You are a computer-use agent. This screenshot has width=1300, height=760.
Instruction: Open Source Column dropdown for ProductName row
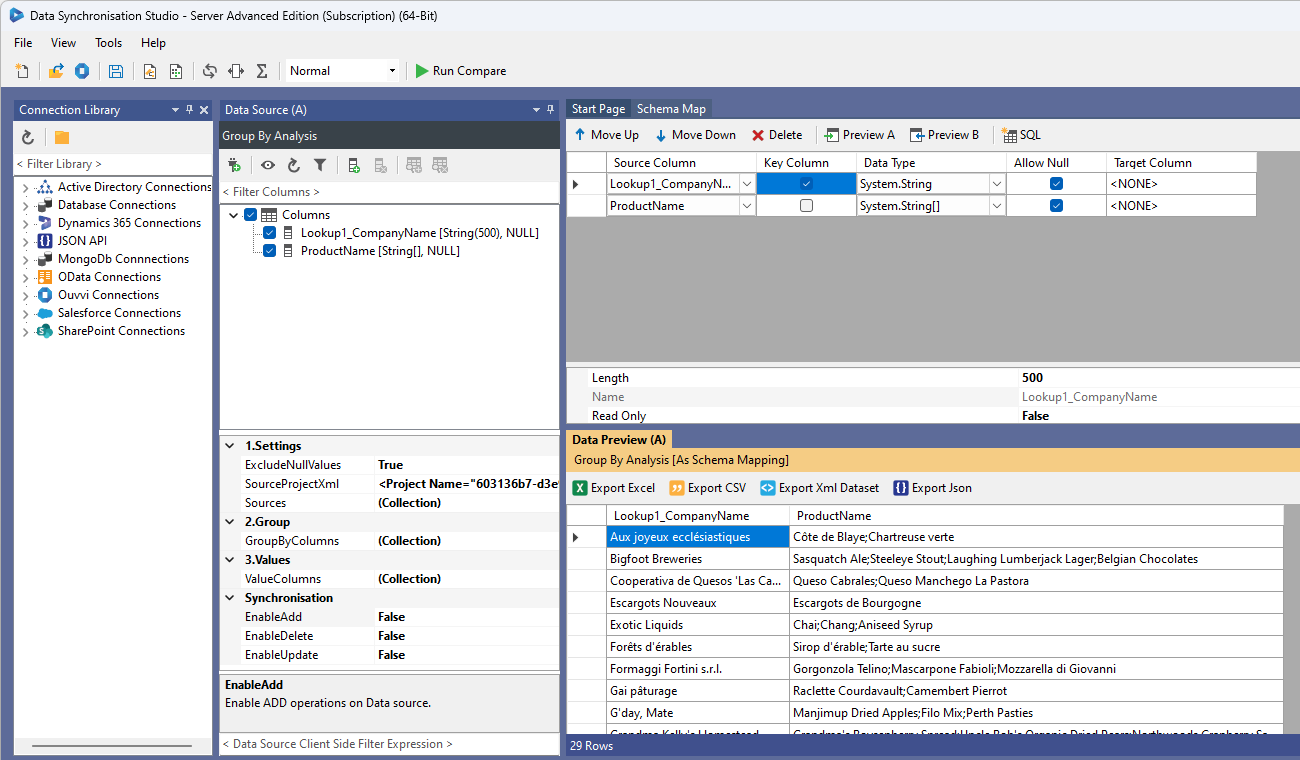[747, 206]
